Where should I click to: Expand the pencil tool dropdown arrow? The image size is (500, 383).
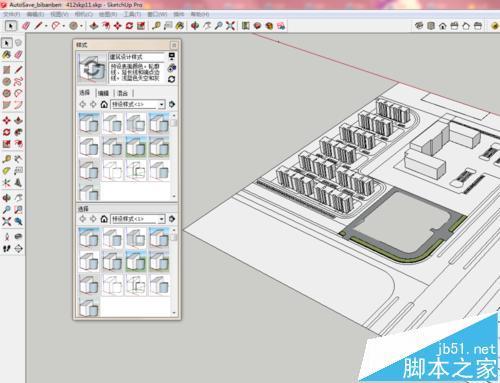[x=46, y=26]
